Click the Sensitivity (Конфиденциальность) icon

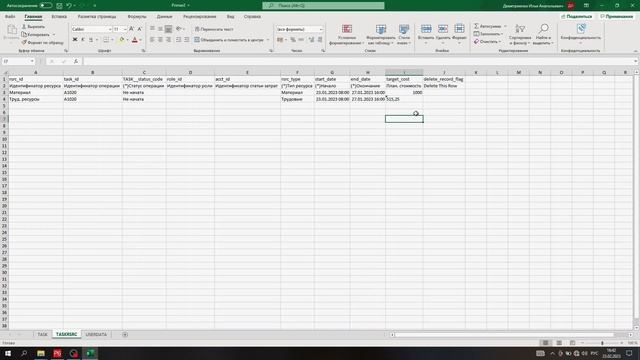pyautogui.click(x=581, y=29)
